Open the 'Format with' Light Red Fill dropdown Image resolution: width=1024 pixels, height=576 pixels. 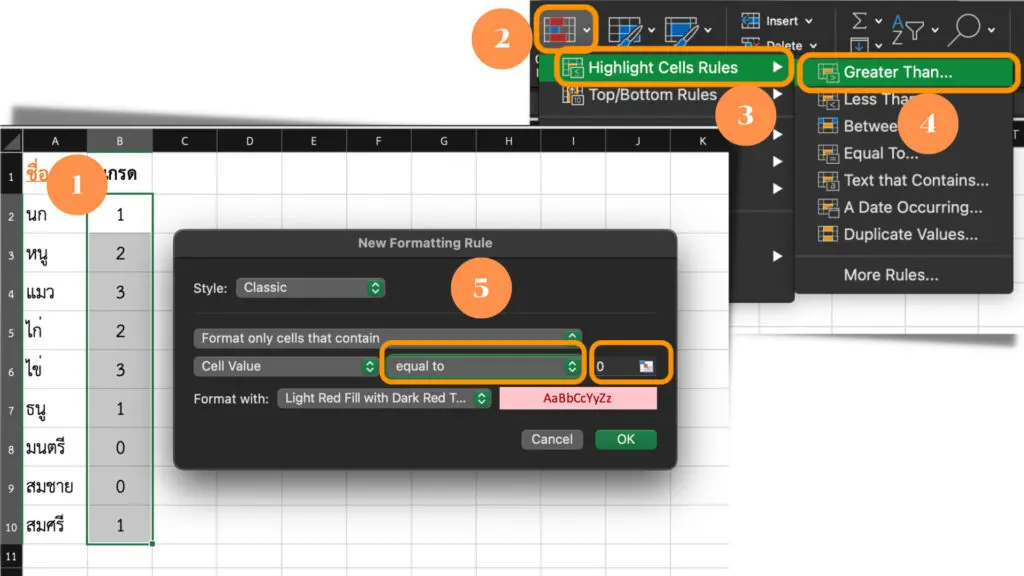click(x=384, y=398)
